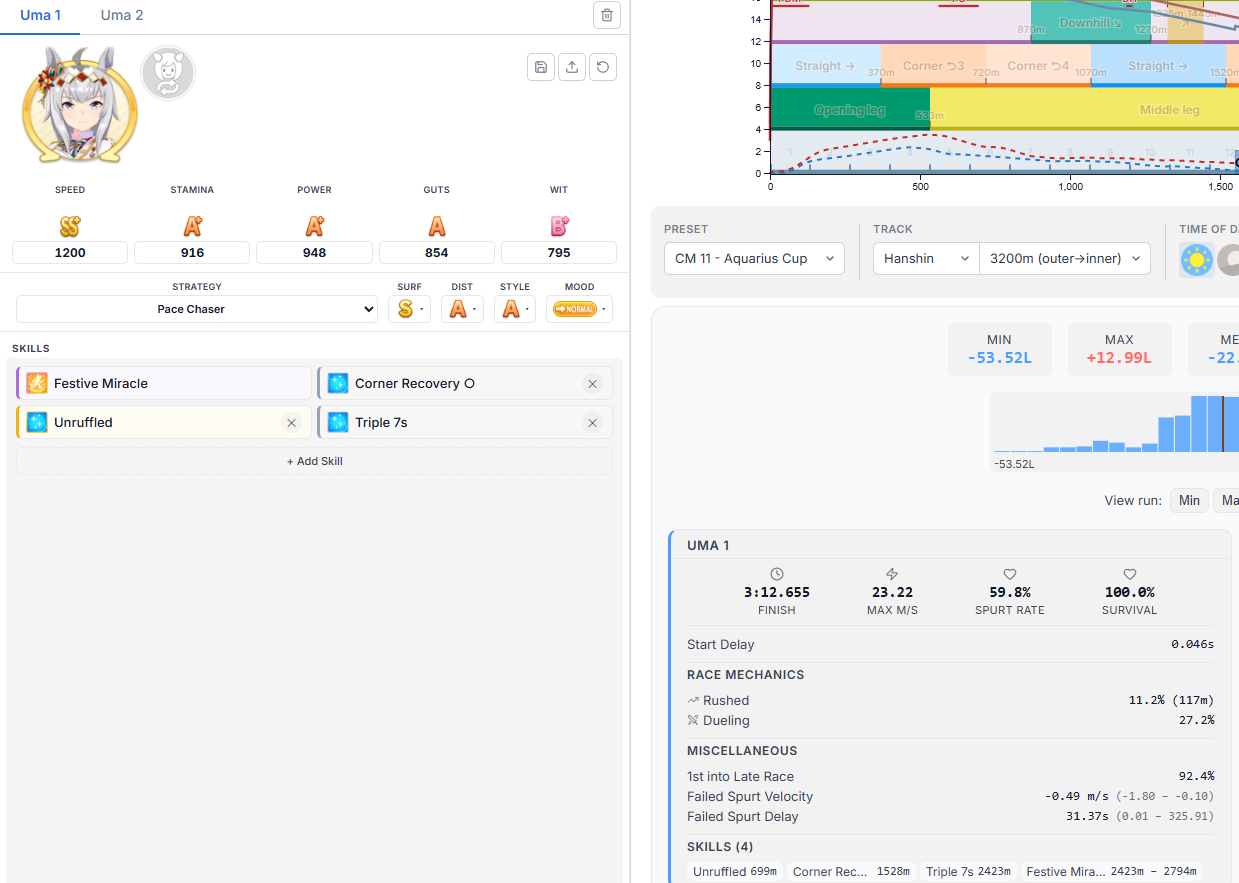1239x883 pixels.
Task: Select the cloudy time-of-day icon
Action: (x=1229, y=260)
